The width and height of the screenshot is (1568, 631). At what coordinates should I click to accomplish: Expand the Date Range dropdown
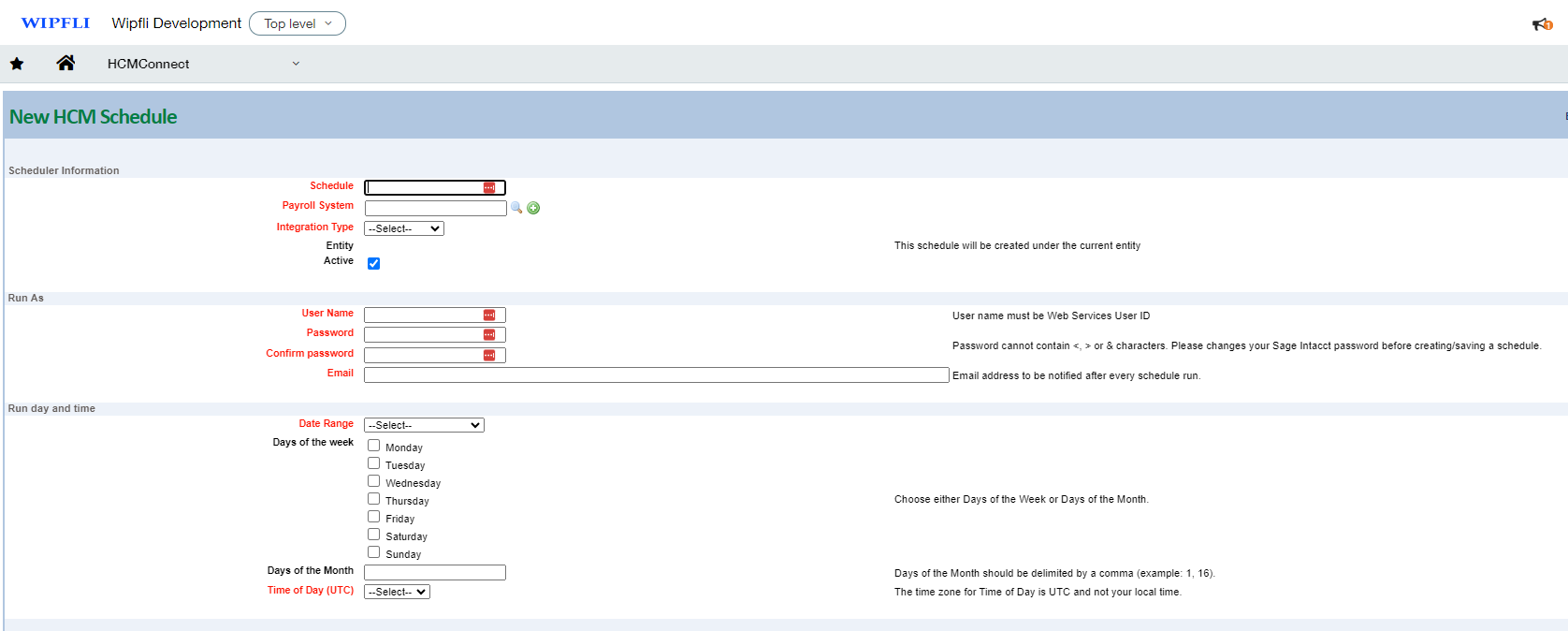click(424, 425)
